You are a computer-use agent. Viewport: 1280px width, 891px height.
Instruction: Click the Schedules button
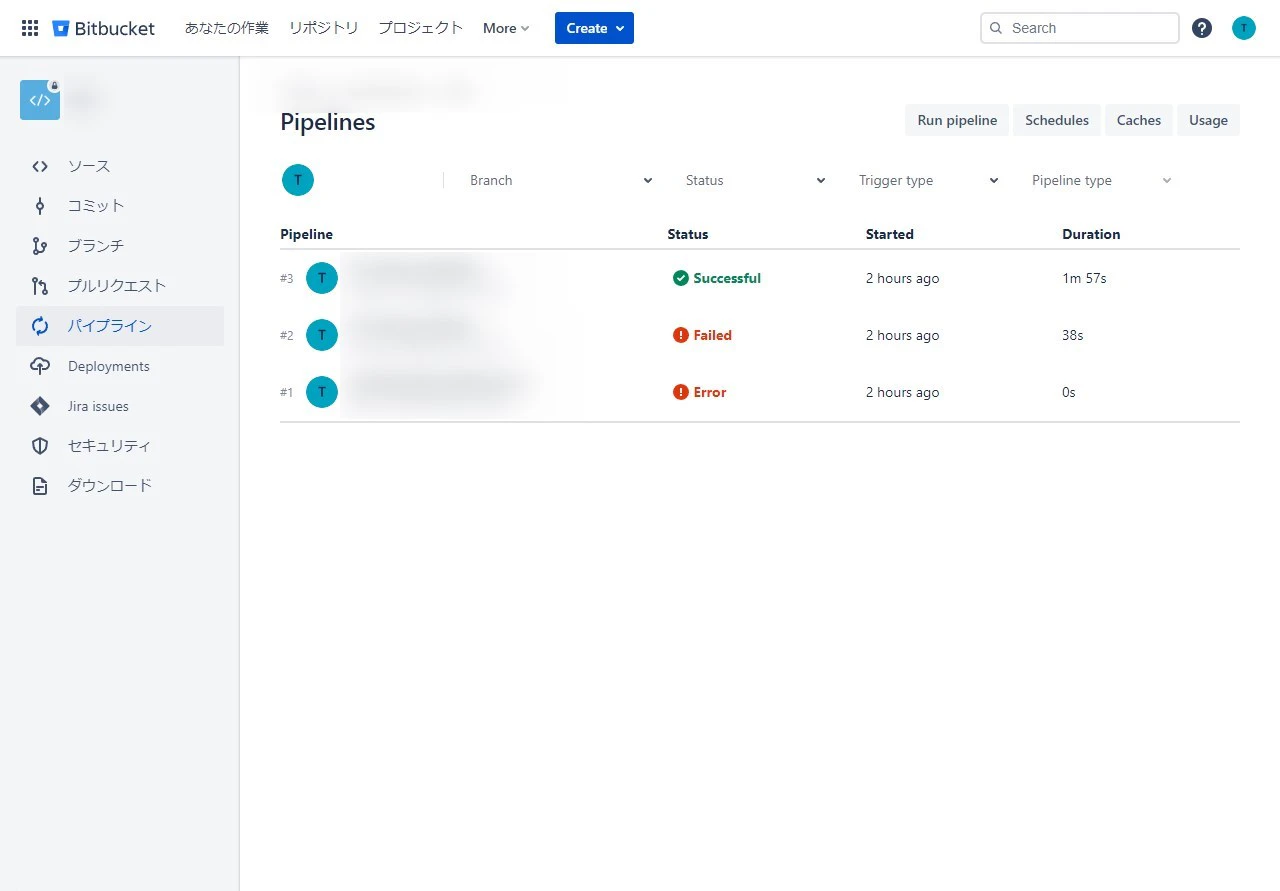(1057, 120)
